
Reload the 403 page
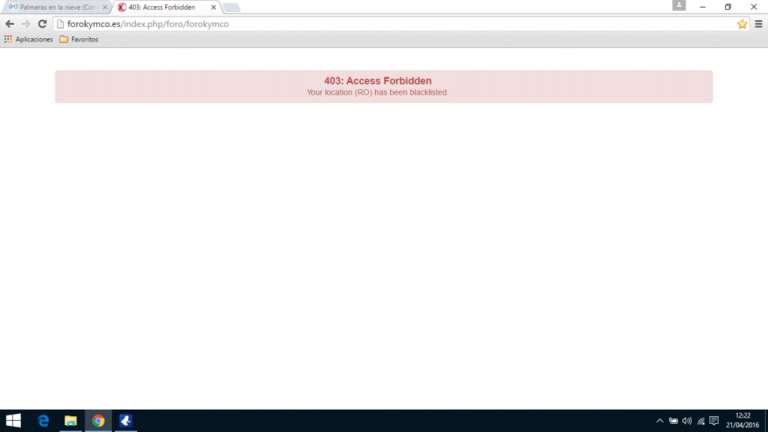(x=42, y=24)
